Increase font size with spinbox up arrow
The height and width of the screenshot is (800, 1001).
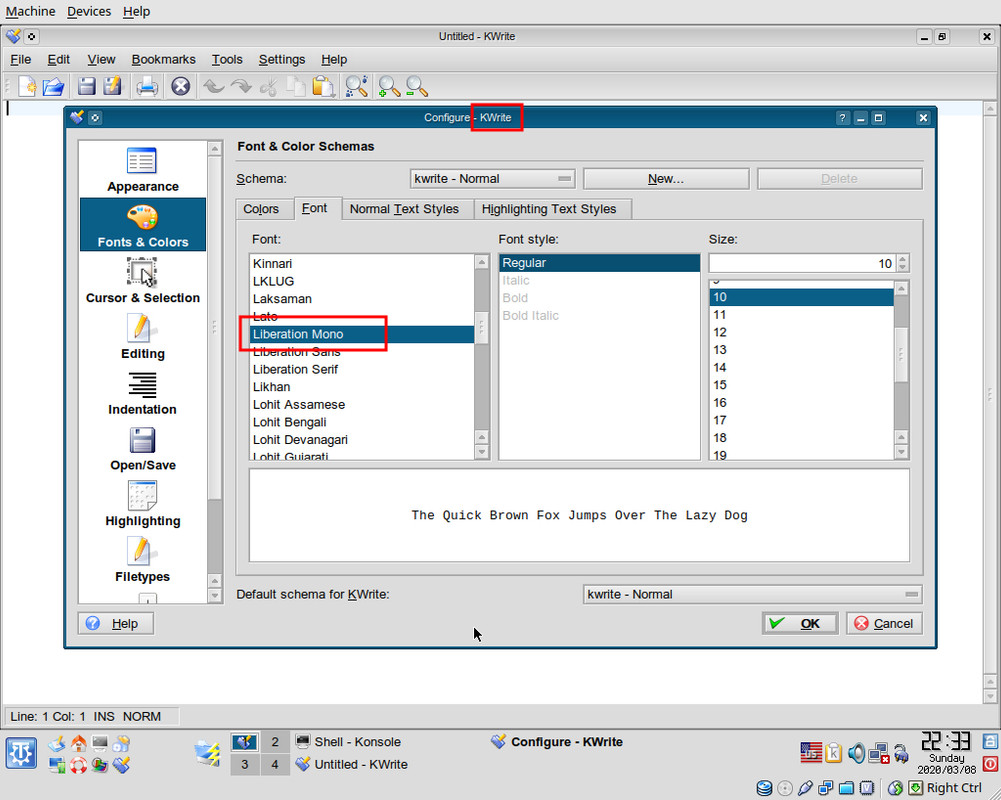(x=903, y=259)
